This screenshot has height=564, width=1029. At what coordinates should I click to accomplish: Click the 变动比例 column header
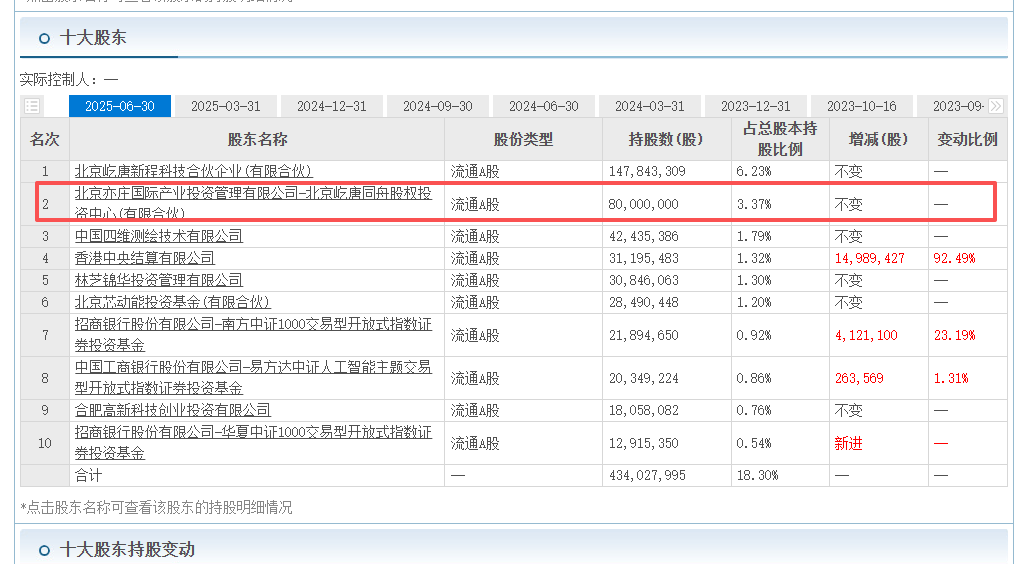967,139
